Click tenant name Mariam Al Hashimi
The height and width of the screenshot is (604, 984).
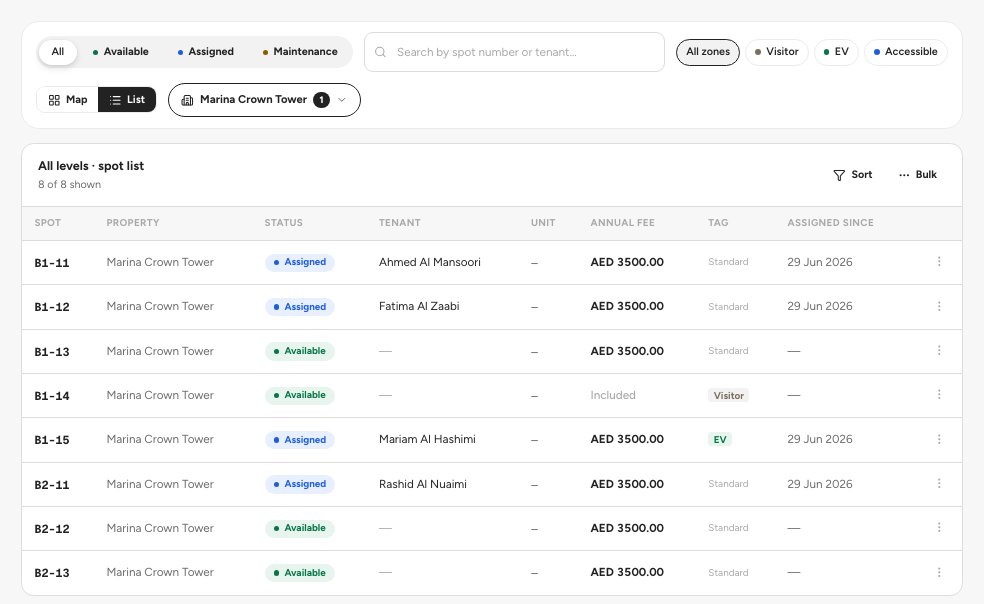click(x=427, y=440)
